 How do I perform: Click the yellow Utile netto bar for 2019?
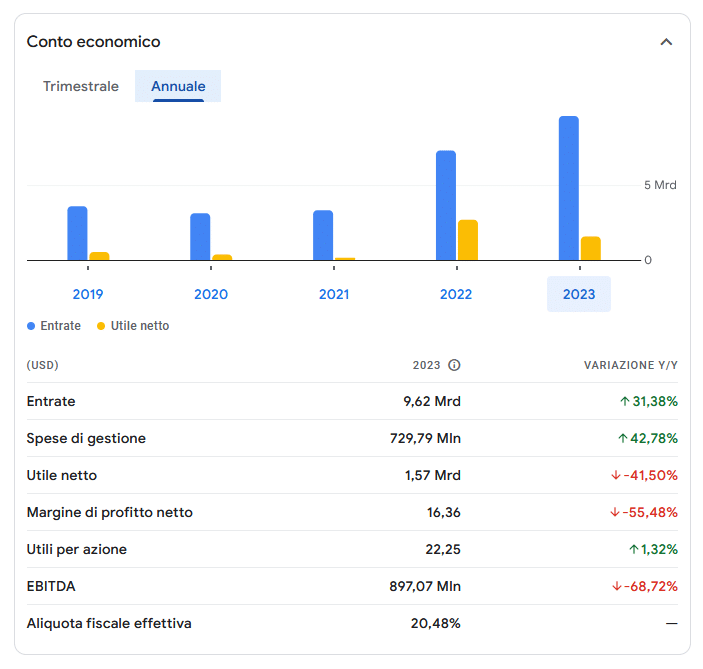point(99,256)
